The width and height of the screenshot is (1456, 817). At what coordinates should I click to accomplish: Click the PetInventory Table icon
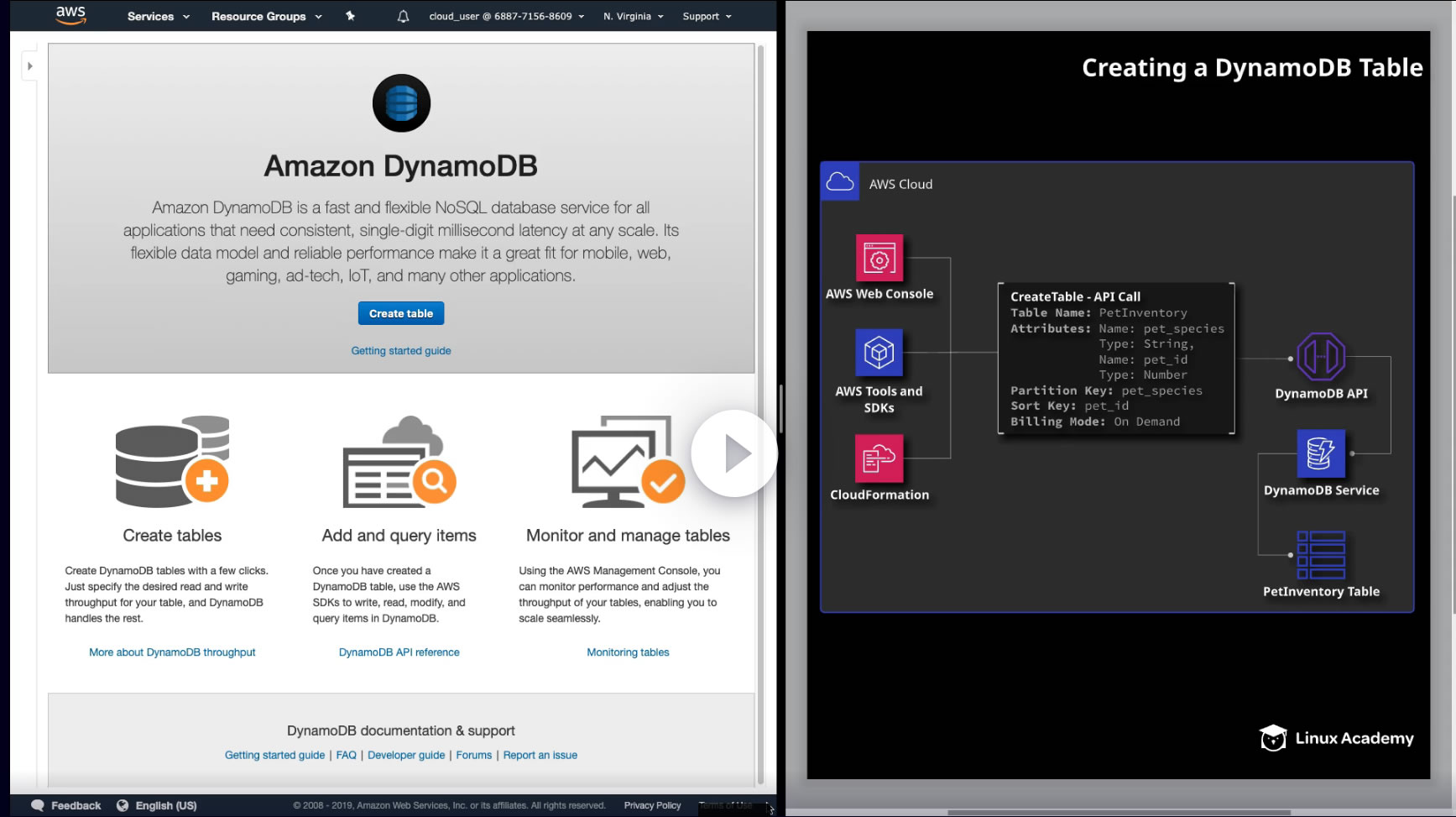tap(1321, 555)
